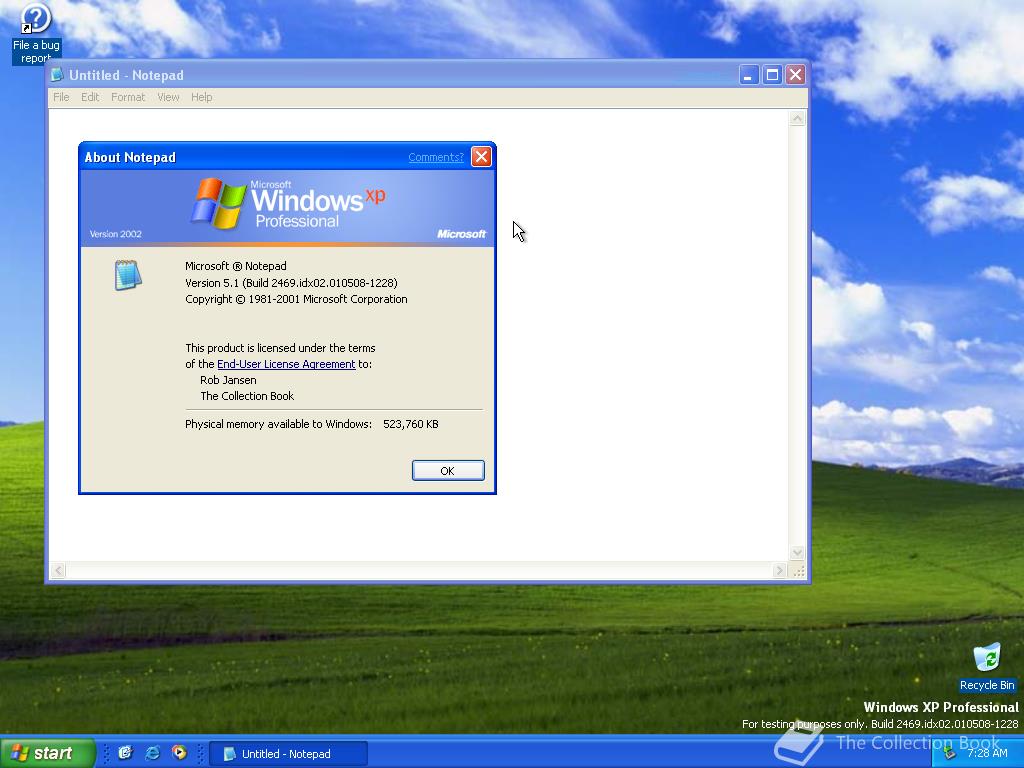Open the Format menu in Notepad

pos(128,97)
